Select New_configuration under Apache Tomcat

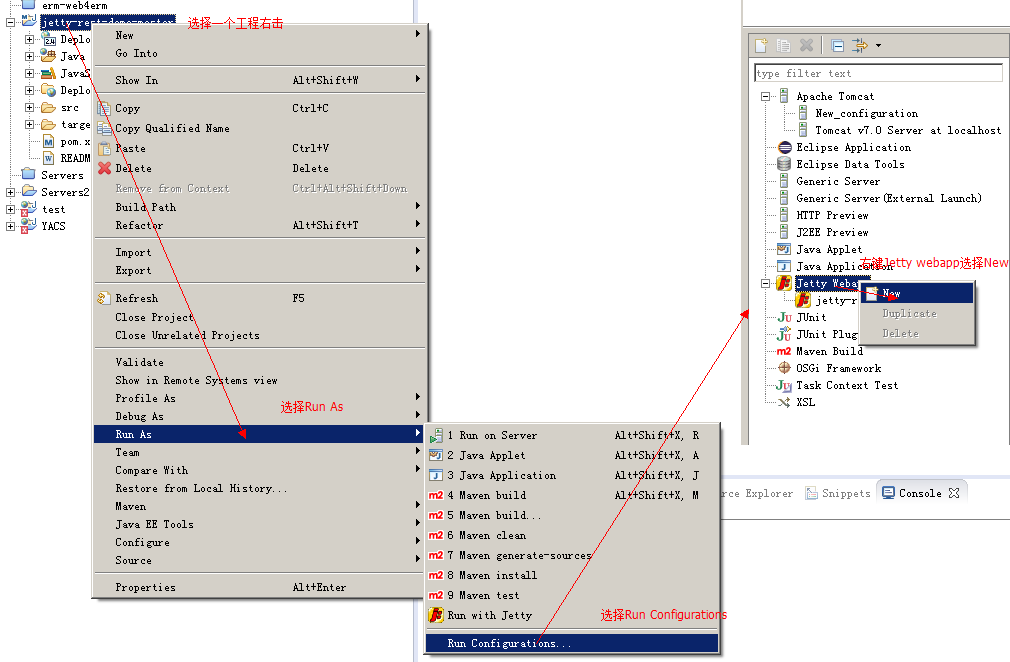point(866,113)
